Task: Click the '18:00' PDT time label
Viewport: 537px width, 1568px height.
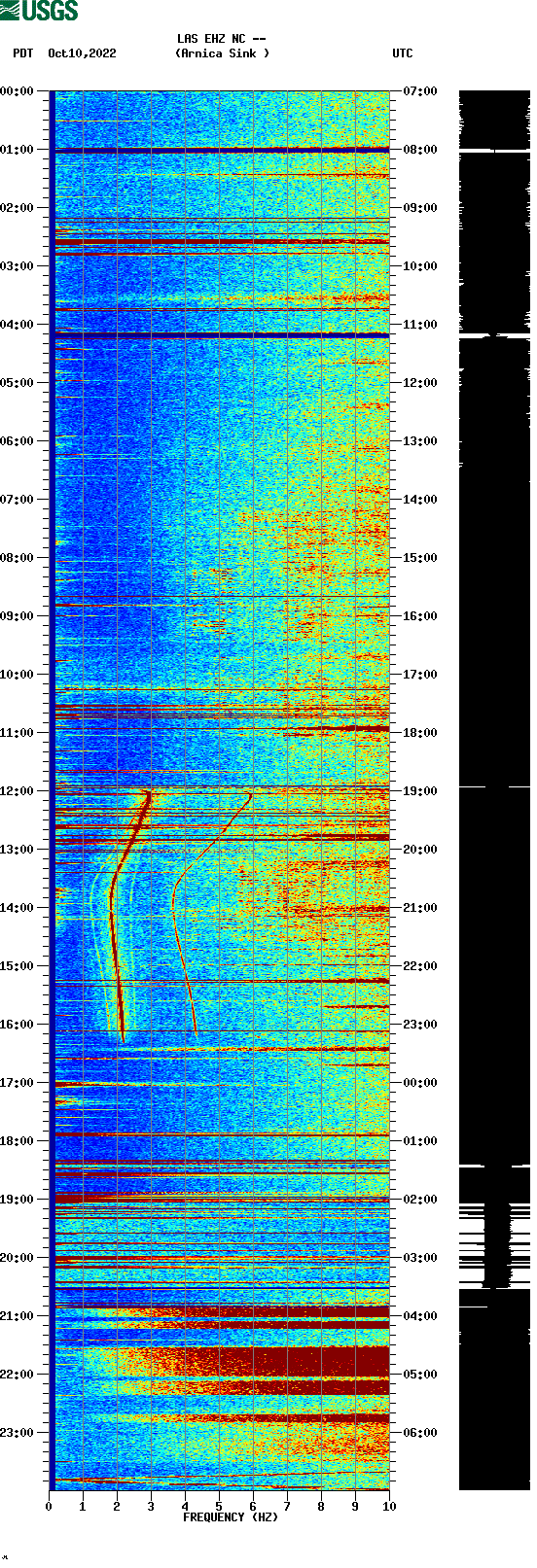Action: pos(17,1141)
